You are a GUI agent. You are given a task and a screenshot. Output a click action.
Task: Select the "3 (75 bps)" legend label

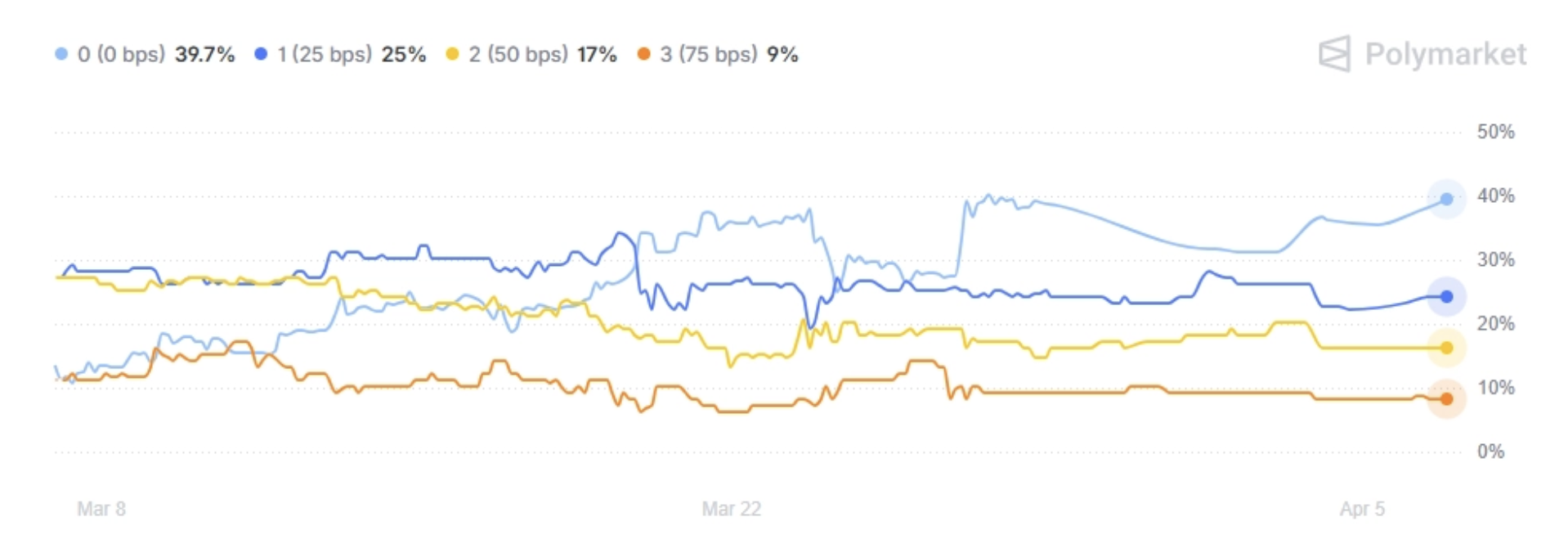(x=709, y=54)
